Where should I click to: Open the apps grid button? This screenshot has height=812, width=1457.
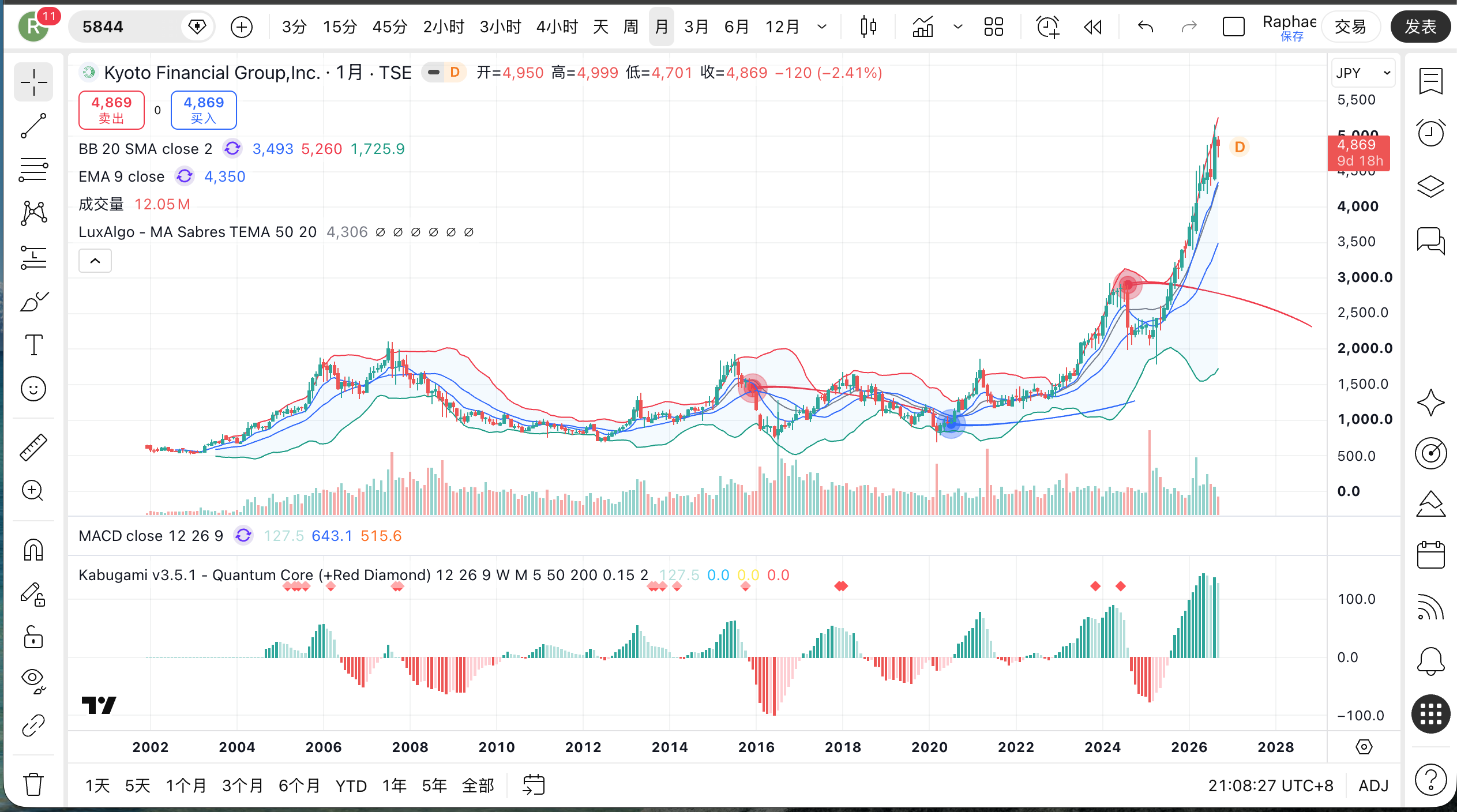click(x=1431, y=714)
